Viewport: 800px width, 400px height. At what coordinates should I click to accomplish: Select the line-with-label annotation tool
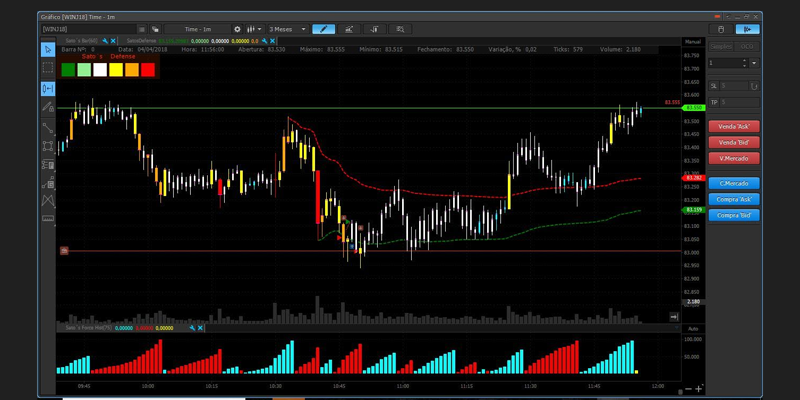(x=48, y=182)
